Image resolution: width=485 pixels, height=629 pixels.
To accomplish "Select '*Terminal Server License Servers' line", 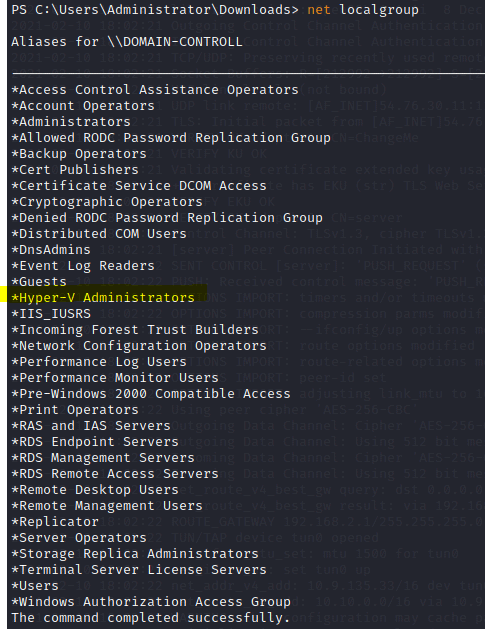I will (x=139, y=570).
